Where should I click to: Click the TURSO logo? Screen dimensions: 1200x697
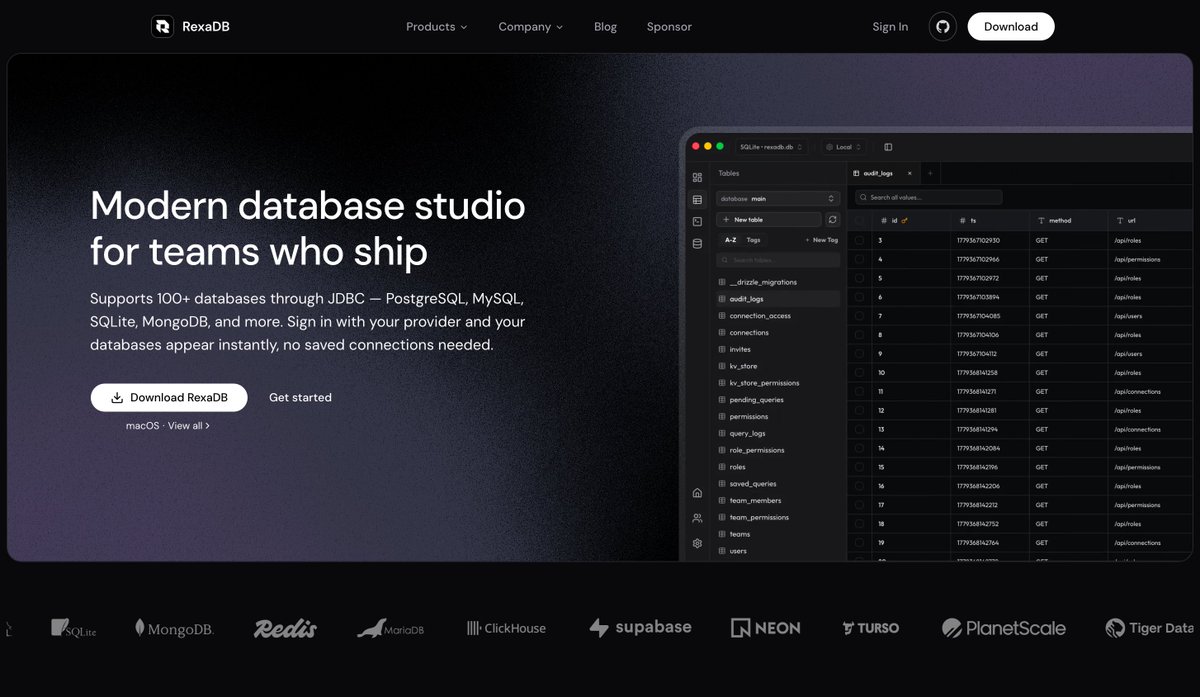point(871,628)
